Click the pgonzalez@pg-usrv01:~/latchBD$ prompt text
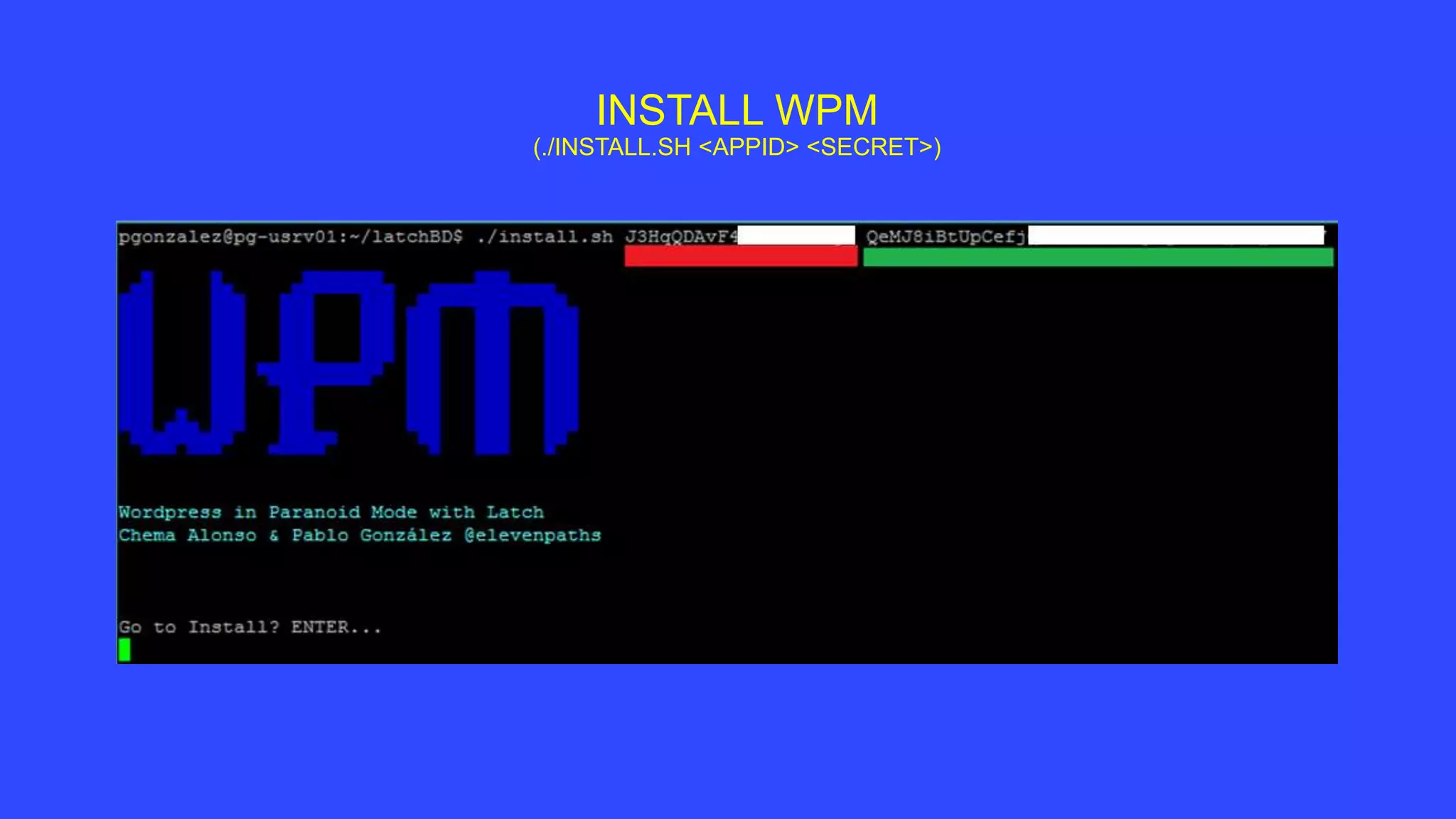1456x819 pixels. coord(290,237)
